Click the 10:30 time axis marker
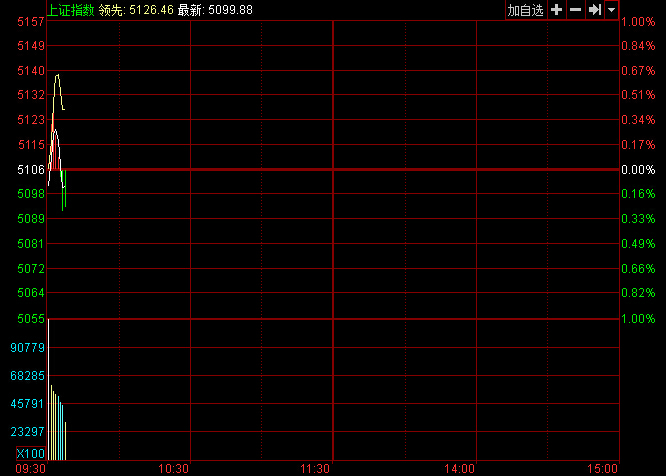 [174, 468]
